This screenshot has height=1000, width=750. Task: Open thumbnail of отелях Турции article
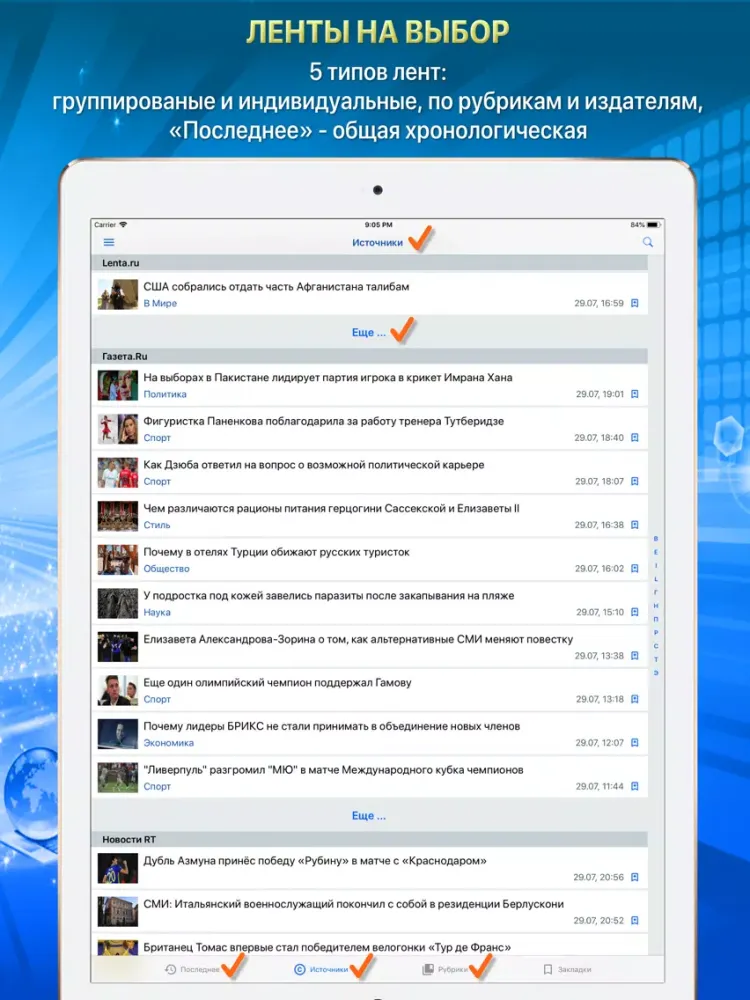coord(118,560)
